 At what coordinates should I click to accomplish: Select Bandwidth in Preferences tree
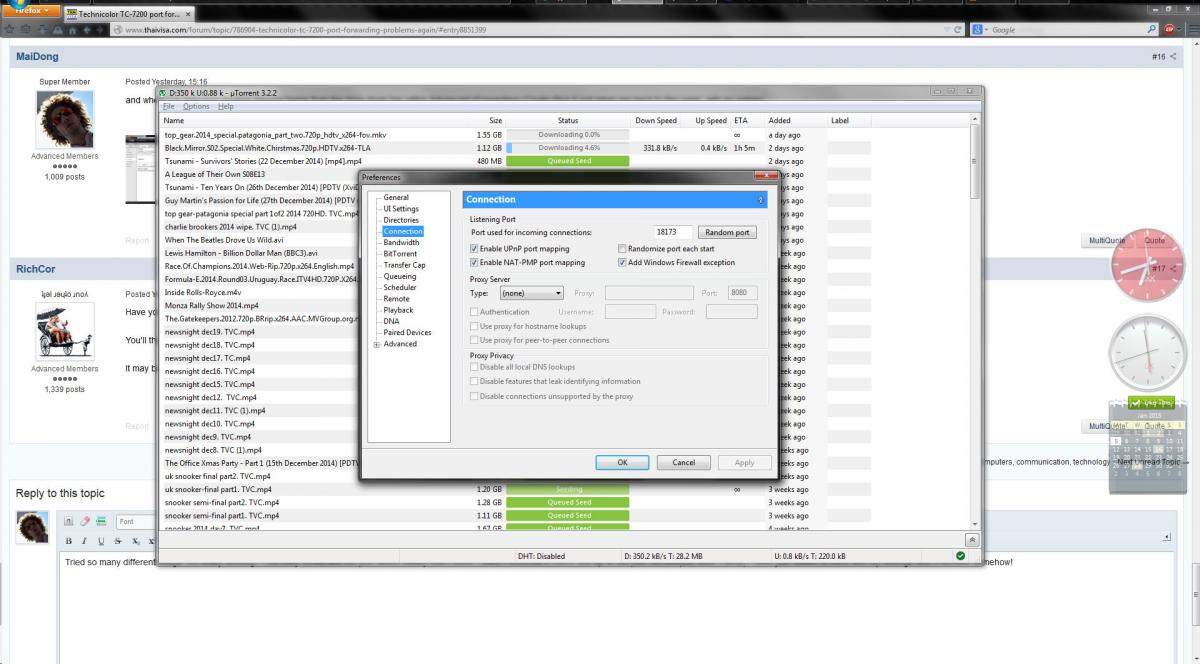(401, 242)
